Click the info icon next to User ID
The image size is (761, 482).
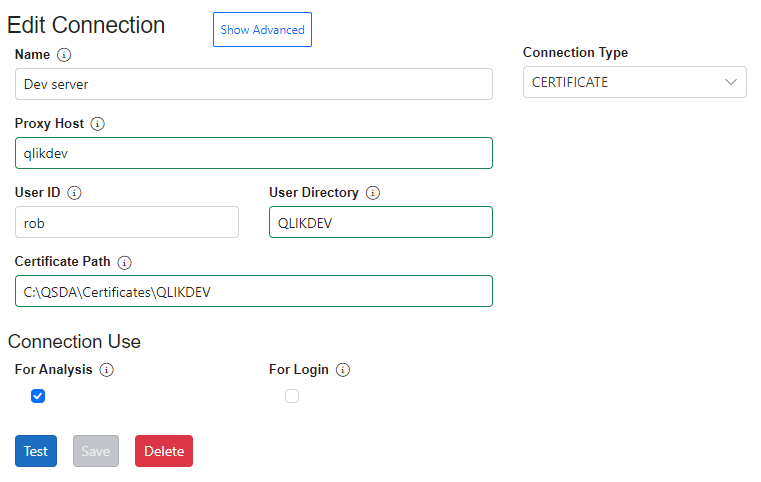(x=74, y=193)
